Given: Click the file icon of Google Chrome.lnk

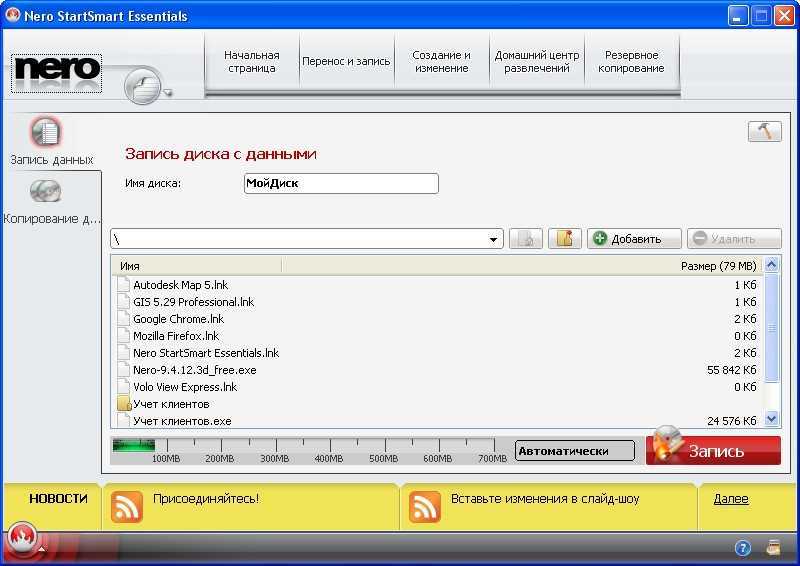Looking at the screenshot, I should tap(123, 319).
